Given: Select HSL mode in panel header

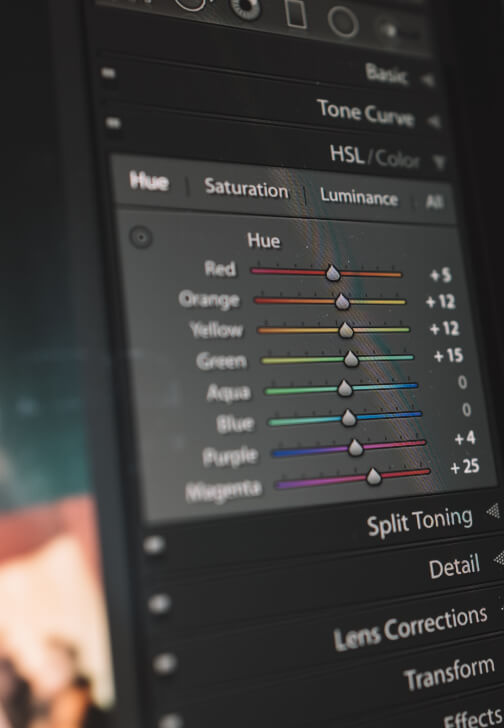Looking at the screenshot, I should pyautogui.click(x=347, y=154).
